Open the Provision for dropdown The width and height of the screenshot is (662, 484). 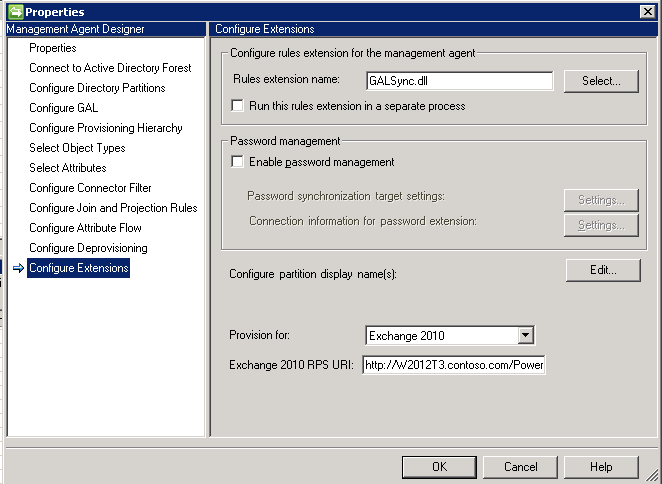526,335
